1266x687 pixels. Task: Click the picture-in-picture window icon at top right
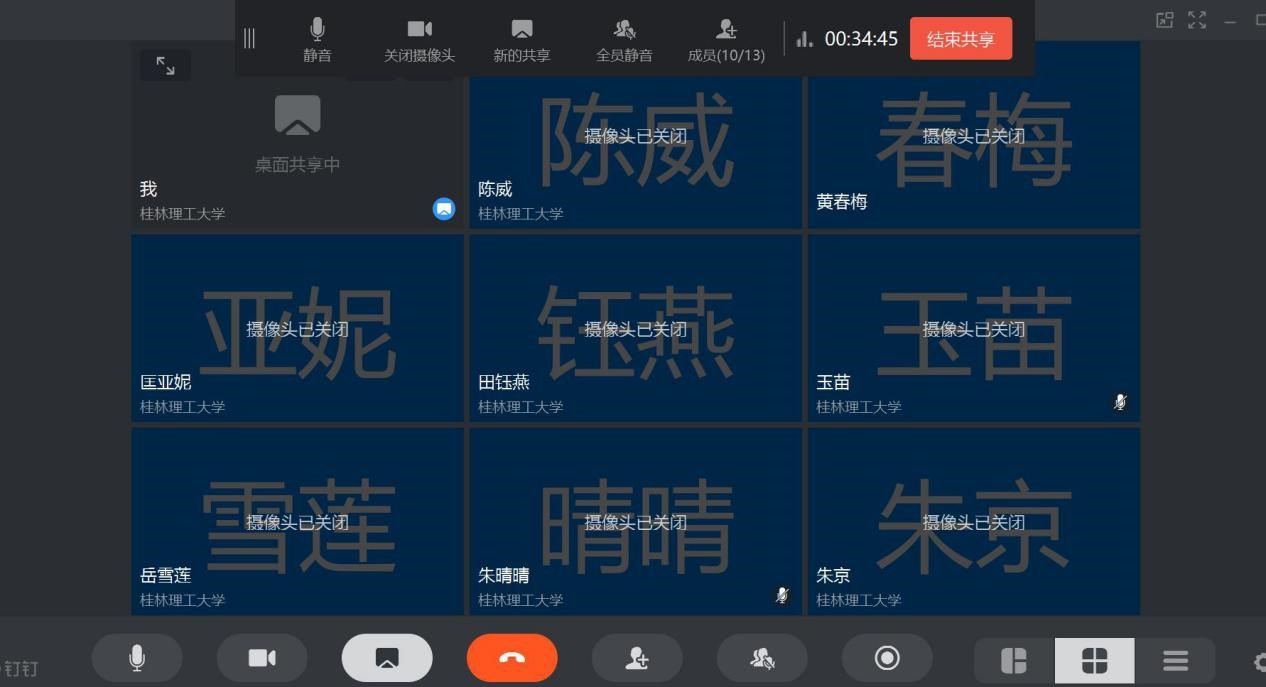pyautogui.click(x=1164, y=20)
